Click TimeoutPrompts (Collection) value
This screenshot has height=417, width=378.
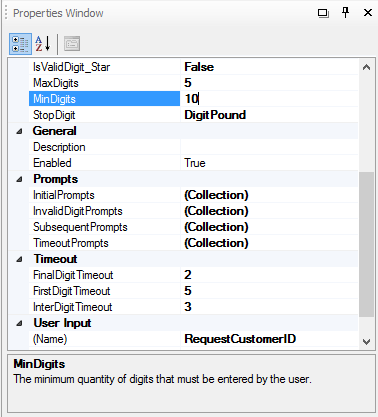pyautogui.click(x=216, y=243)
